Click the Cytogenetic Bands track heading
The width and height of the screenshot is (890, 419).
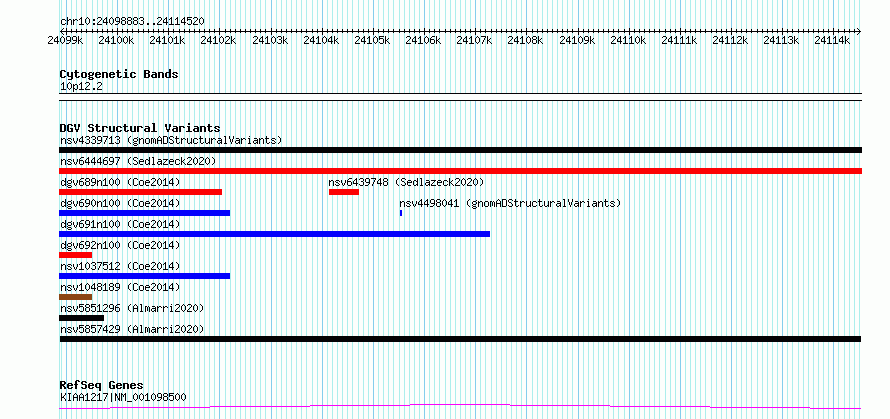pos(119,74)
